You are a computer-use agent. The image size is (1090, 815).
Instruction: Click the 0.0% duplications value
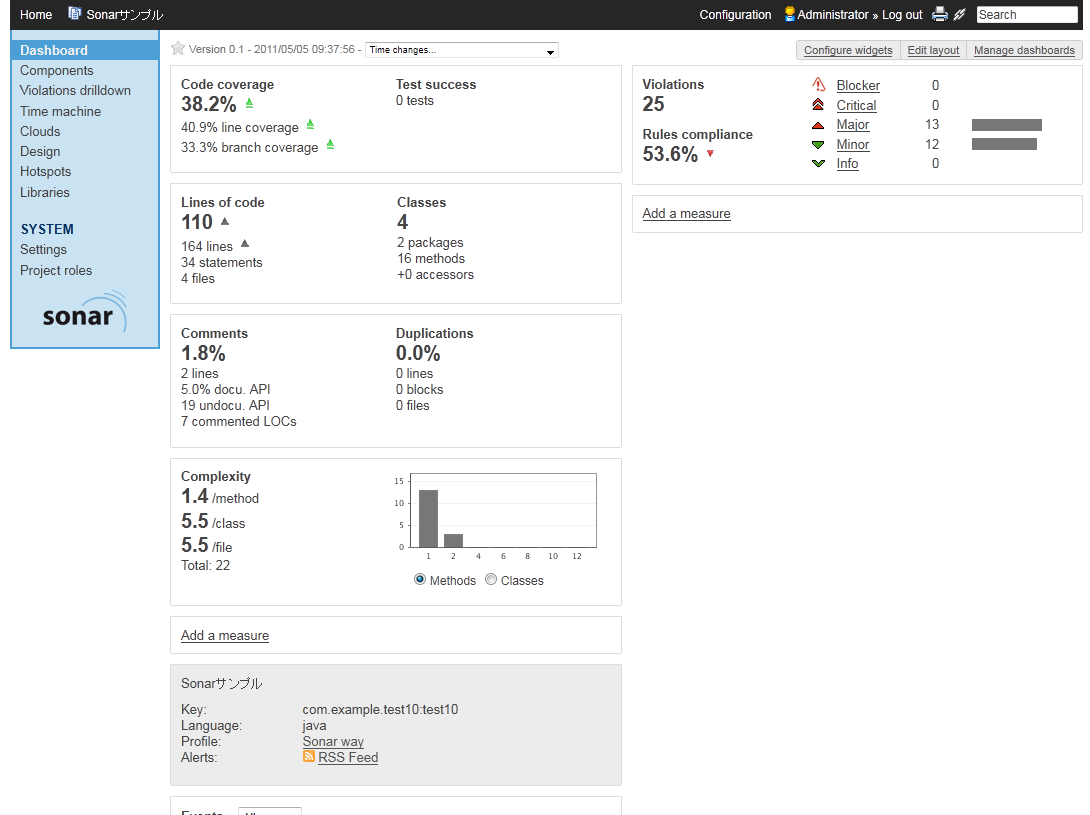click(x=418, y=353)
